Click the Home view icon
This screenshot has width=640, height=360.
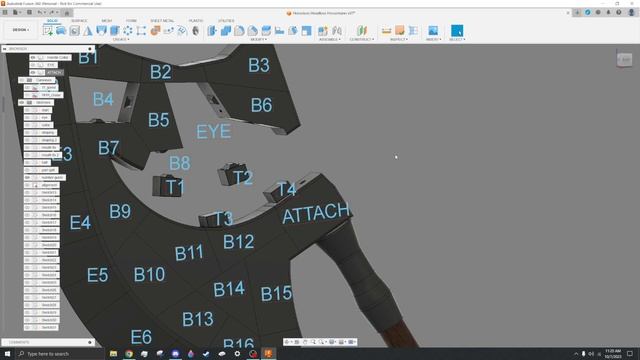[x=67, y=13]
